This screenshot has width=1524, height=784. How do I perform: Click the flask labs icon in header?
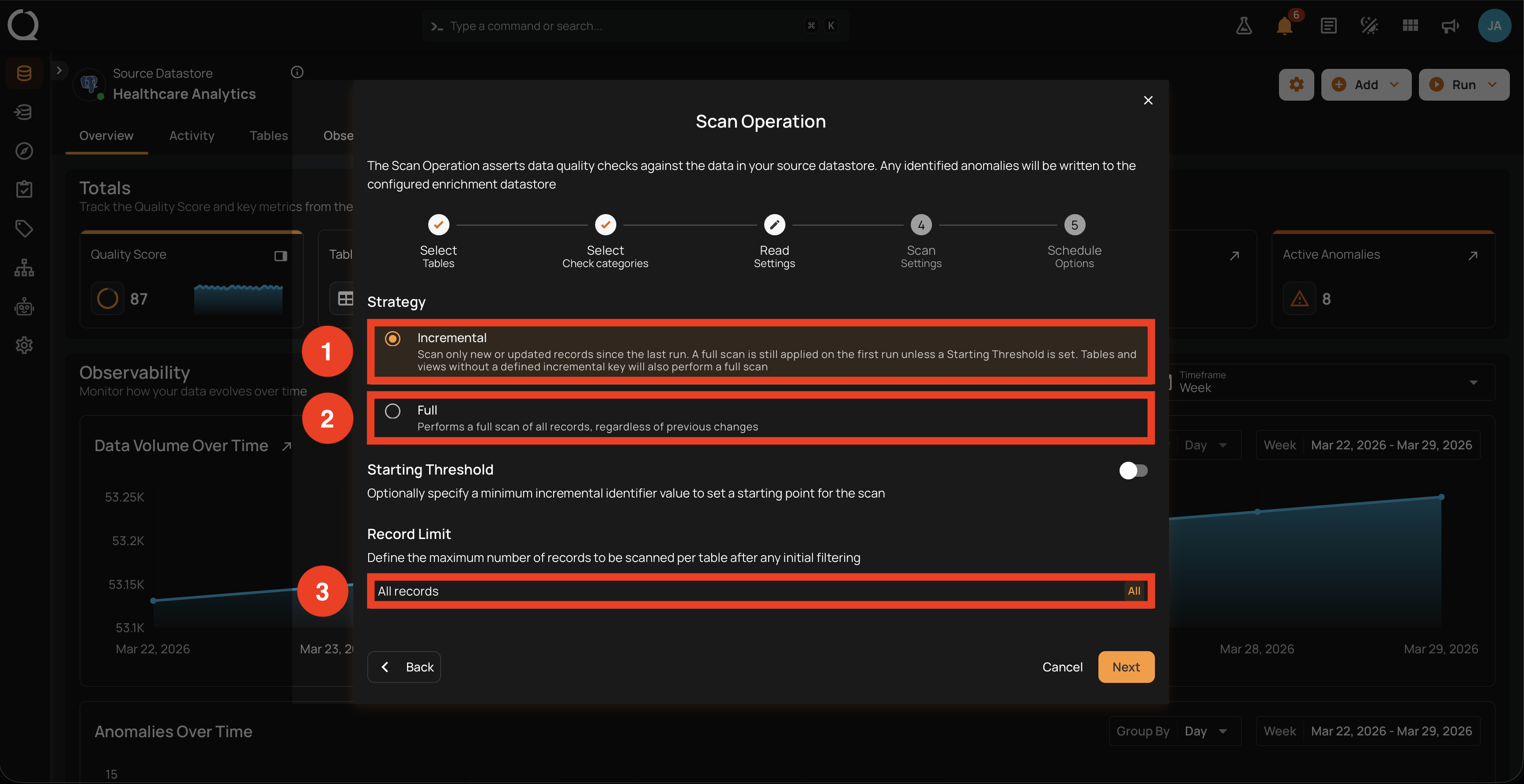[1244, 26]
